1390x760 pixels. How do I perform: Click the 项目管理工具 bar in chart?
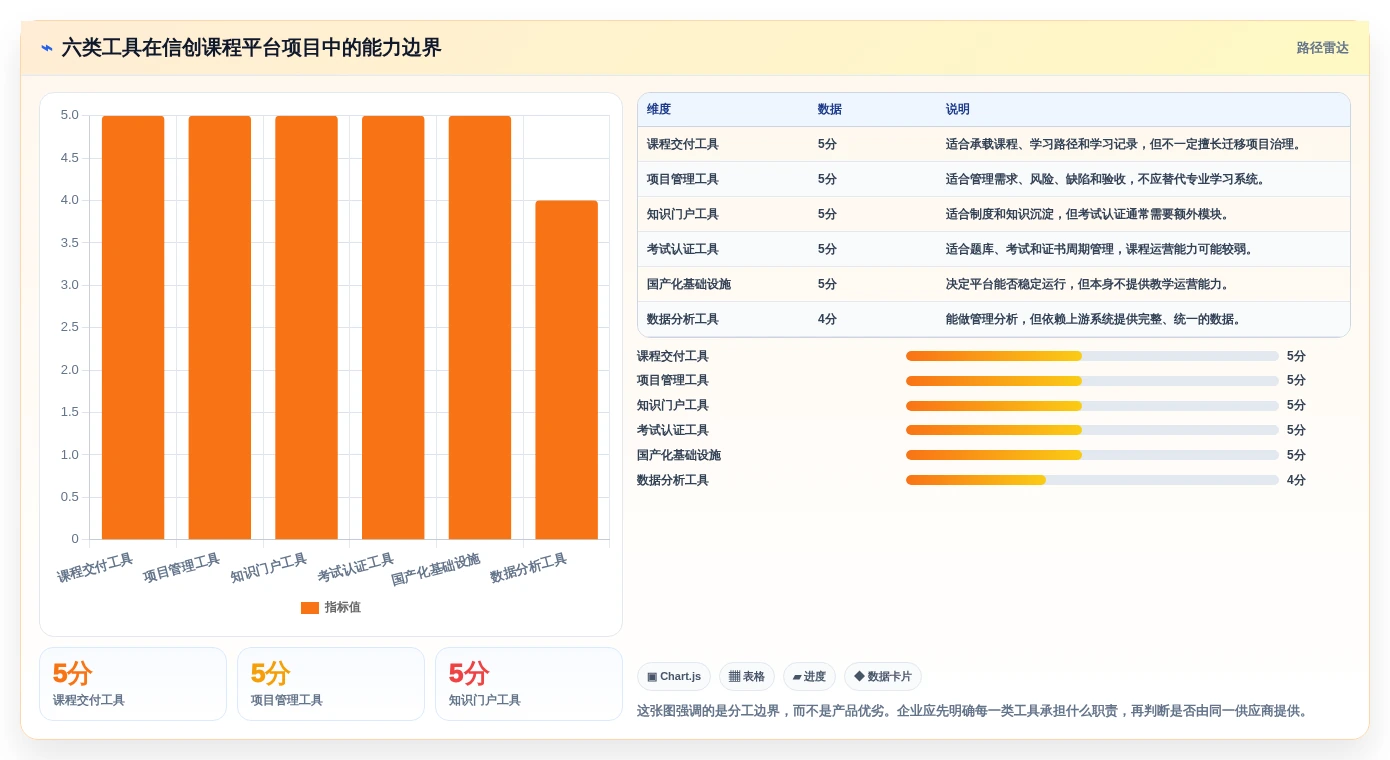pyautogui.click(x=220, y=328)
